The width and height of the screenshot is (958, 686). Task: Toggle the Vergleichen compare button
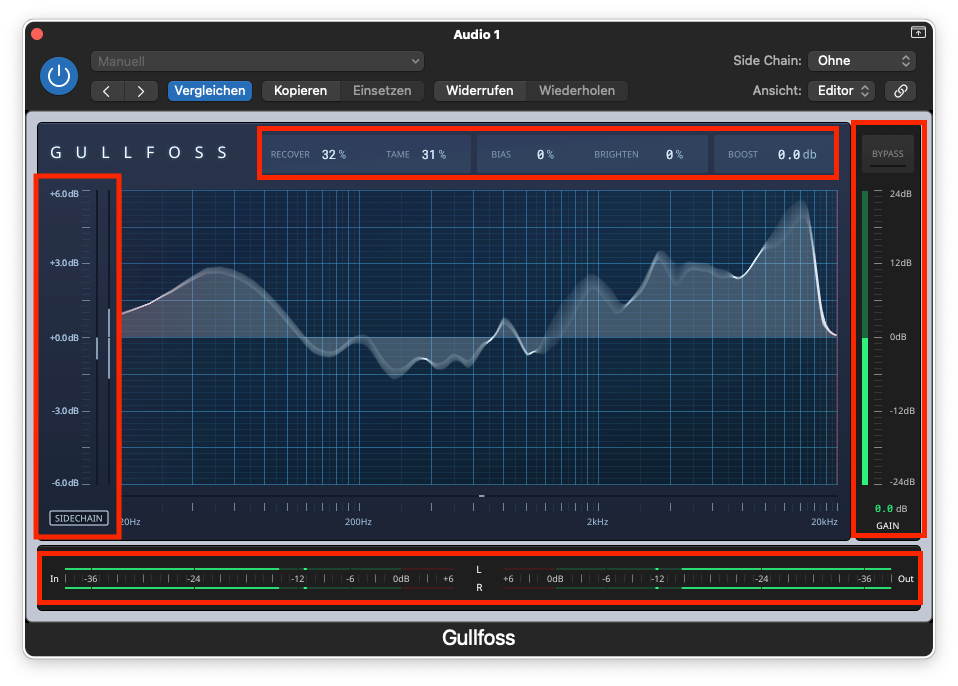(x=210, y=91)
